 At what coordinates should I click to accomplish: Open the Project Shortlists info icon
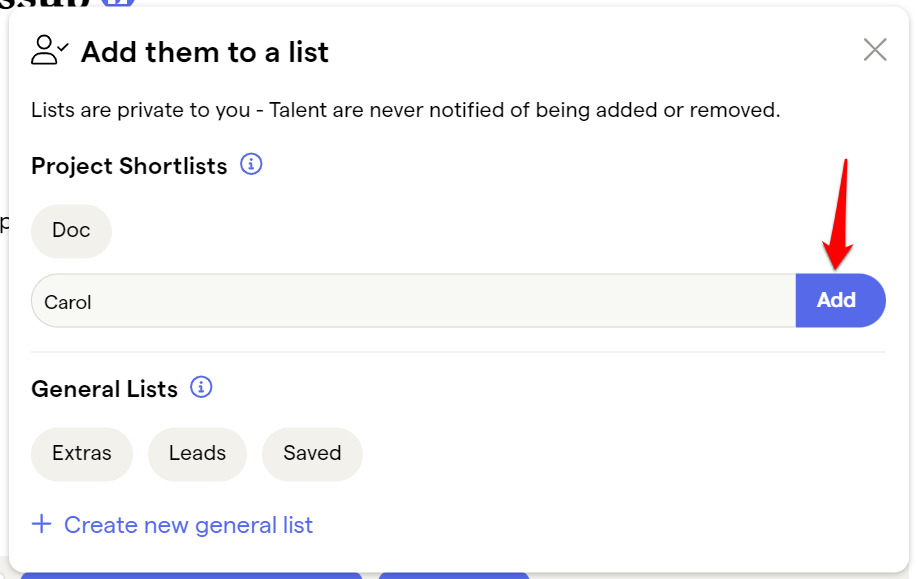coord(251,164)
